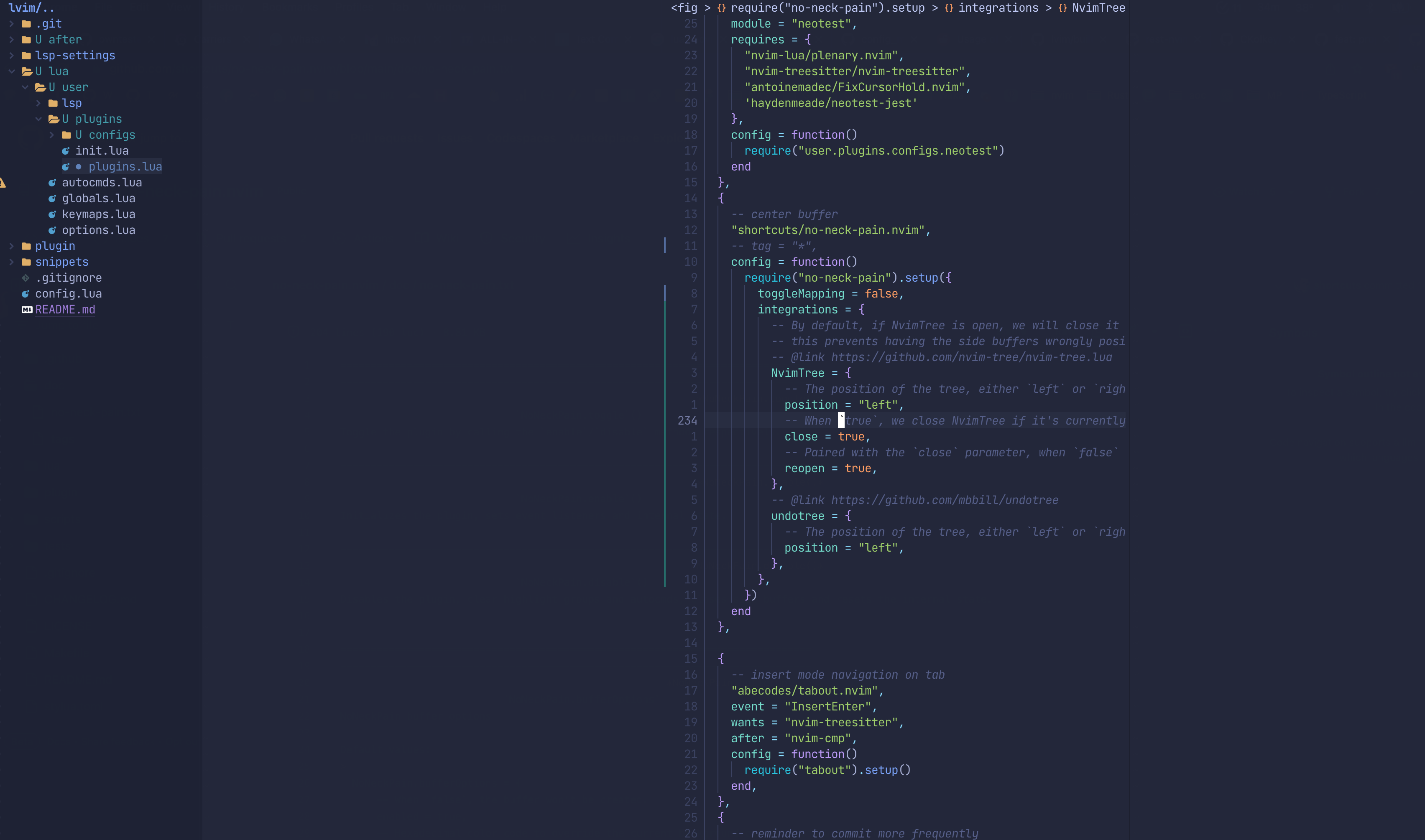
Task: Collapse the user folder chevron
Action: click(25, 87)
